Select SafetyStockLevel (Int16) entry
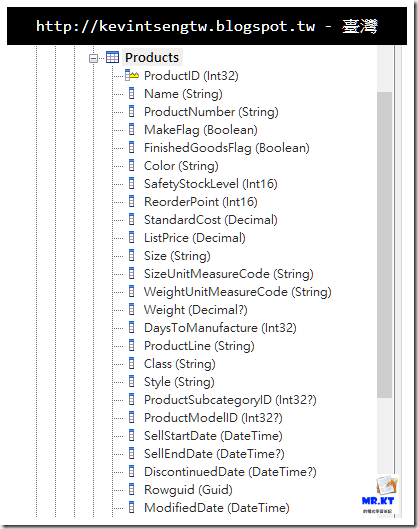418x529 pixels. pyautogui.click(x=211, y=184)
